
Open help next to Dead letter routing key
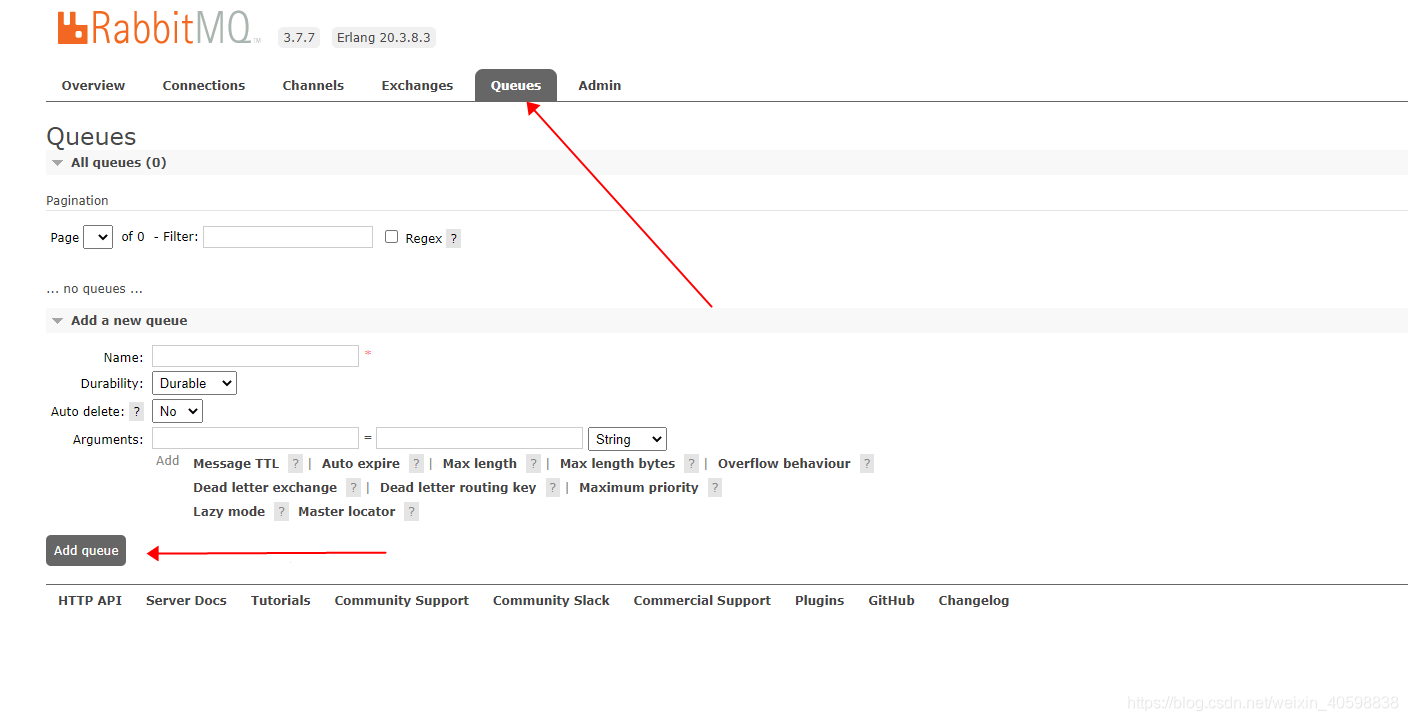point(552,487)
